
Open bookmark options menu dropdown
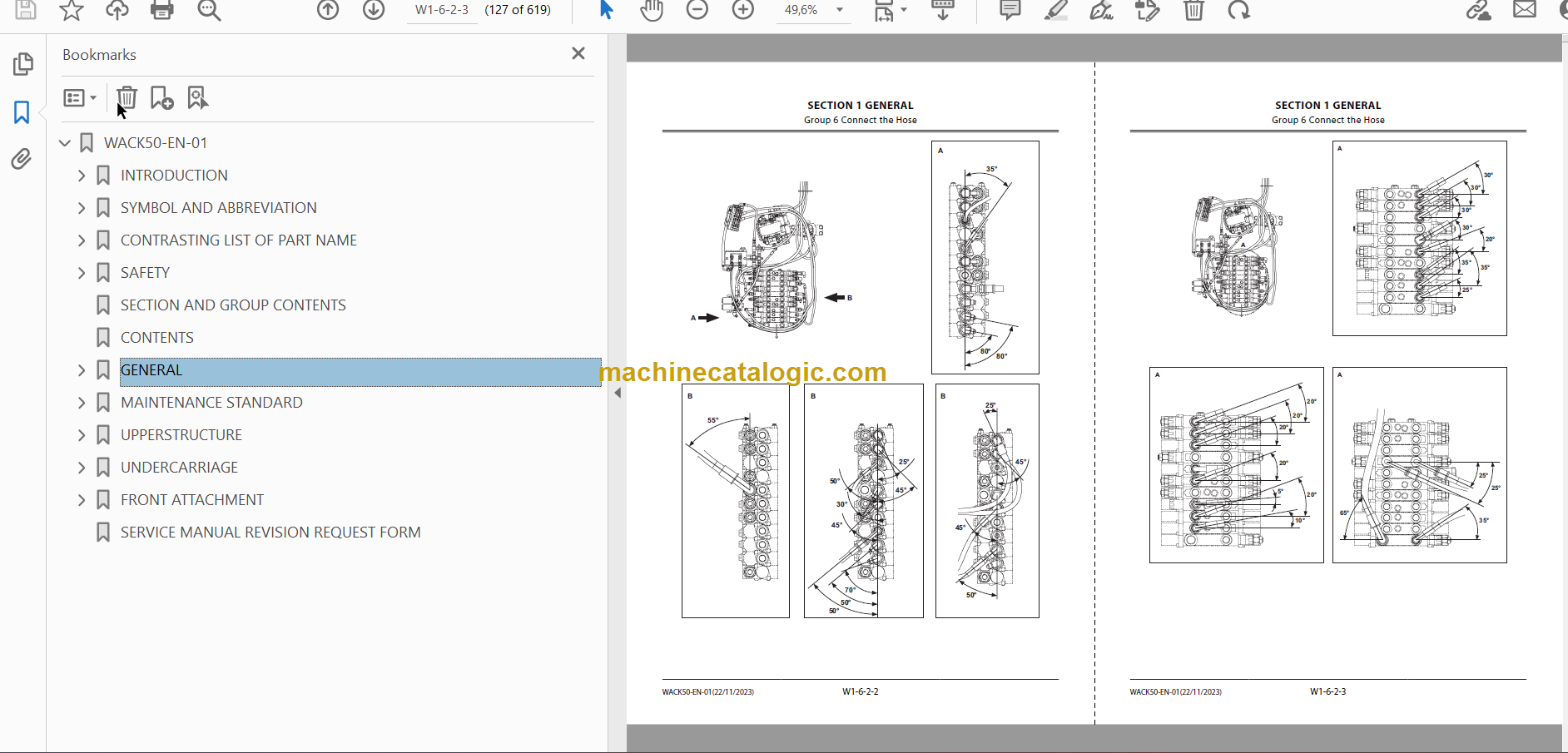80,98
